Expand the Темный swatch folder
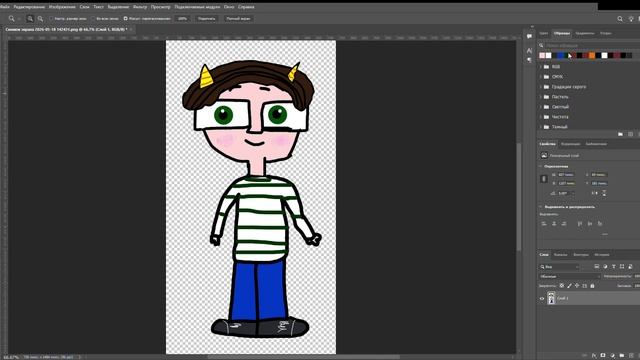 (541, 127)
